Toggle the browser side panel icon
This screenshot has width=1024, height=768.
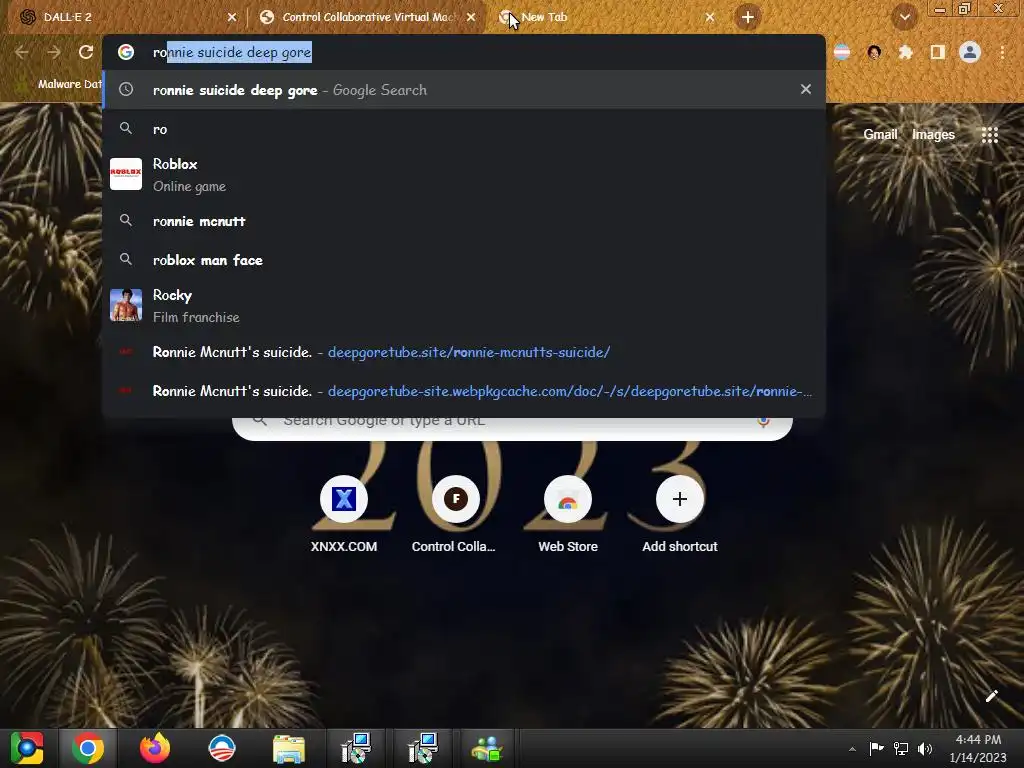click(x=937, y=52)
